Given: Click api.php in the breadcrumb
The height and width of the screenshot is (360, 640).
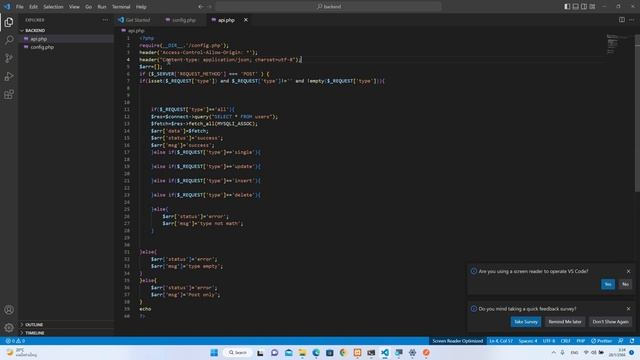Looking at the screenshot, I should [136, 31].
